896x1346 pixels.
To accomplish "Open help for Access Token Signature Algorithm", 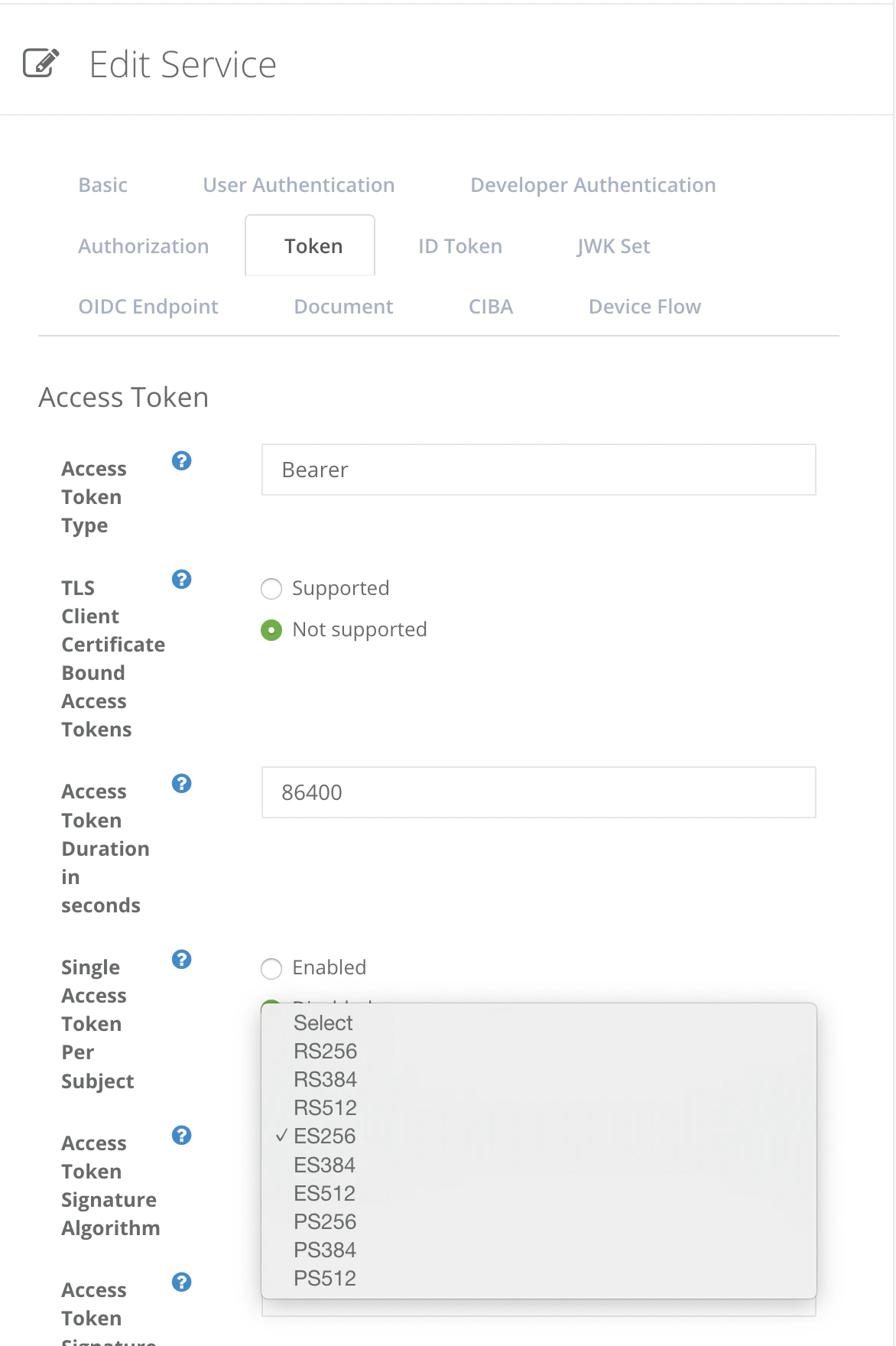I will tap(181, 1135).
